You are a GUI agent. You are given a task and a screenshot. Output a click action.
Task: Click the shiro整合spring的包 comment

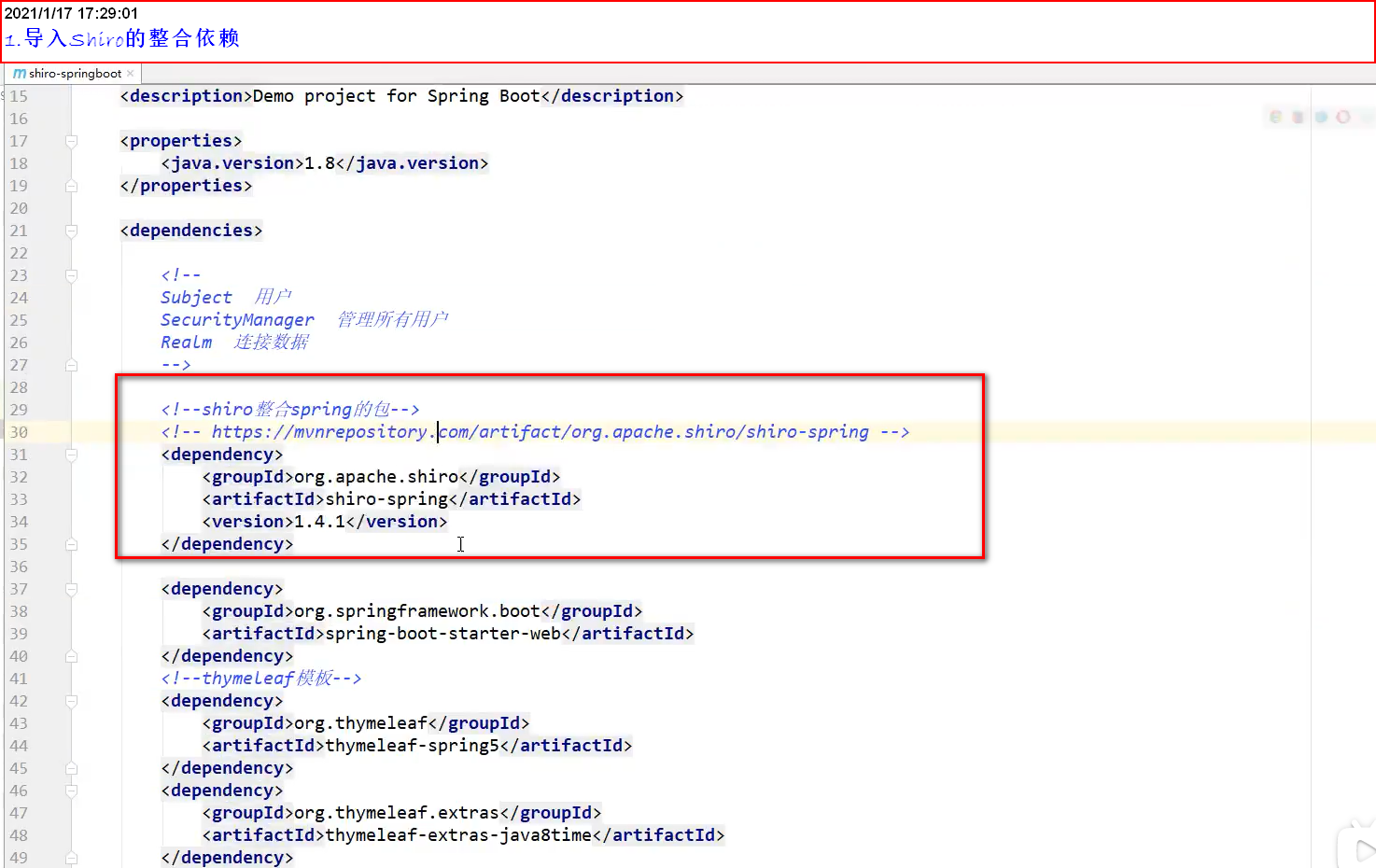(290, 410)
